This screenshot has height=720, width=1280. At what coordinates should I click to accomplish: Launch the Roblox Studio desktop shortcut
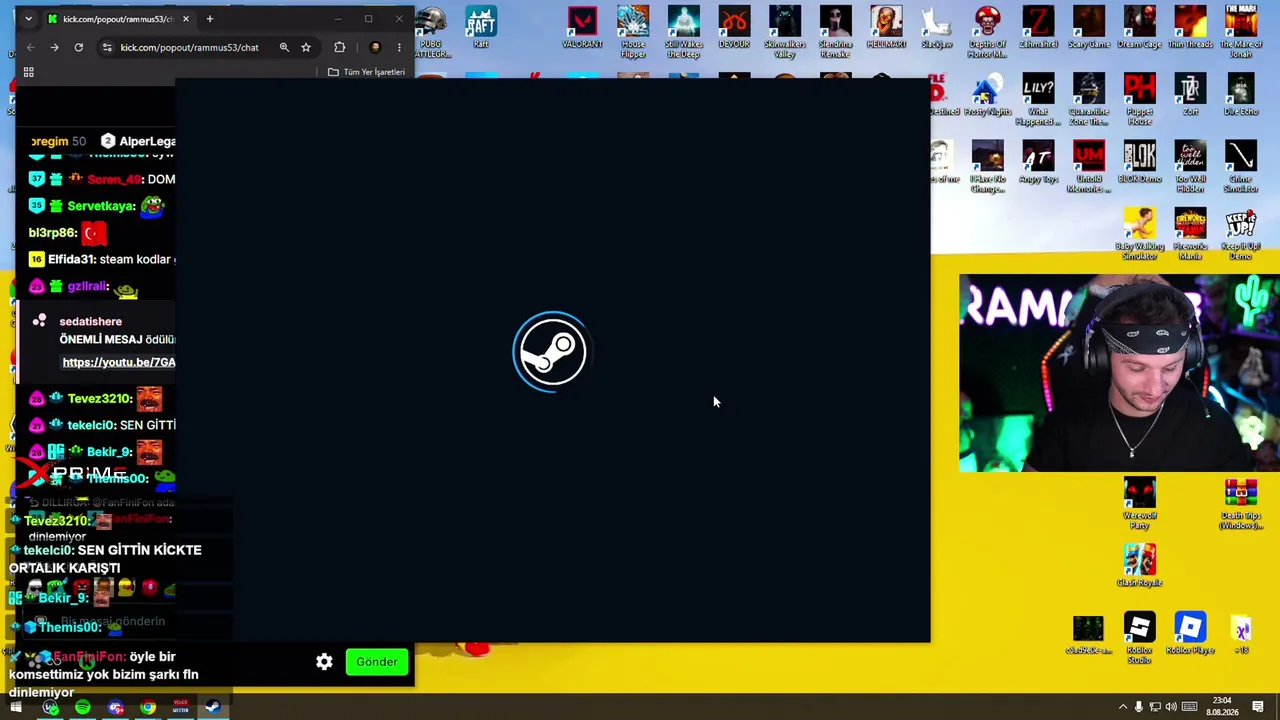[1139, 638]
